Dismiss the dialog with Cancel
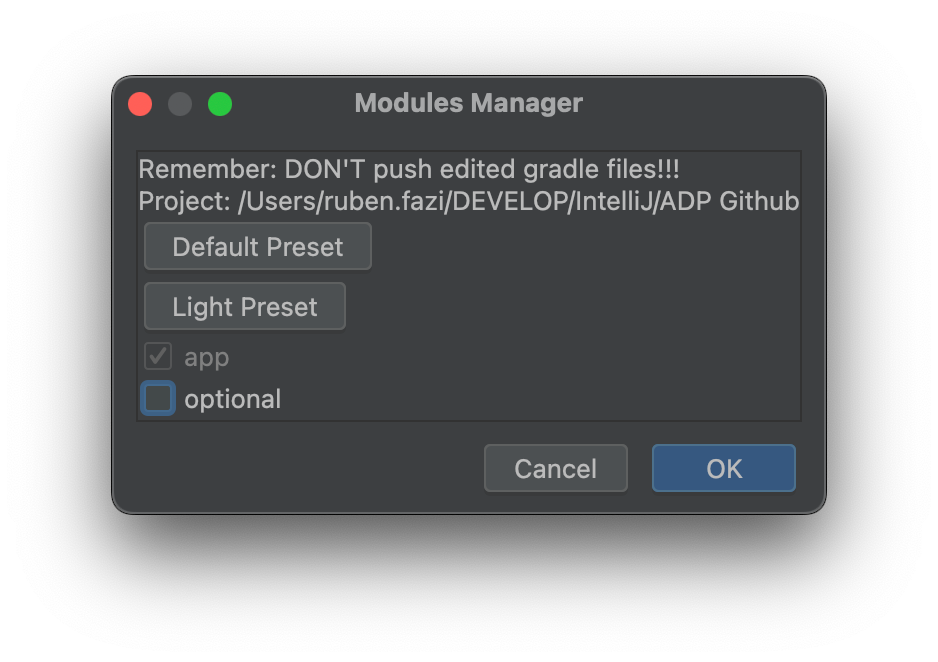This screenshot has width=938, height=662. click(x=556, y=468)
